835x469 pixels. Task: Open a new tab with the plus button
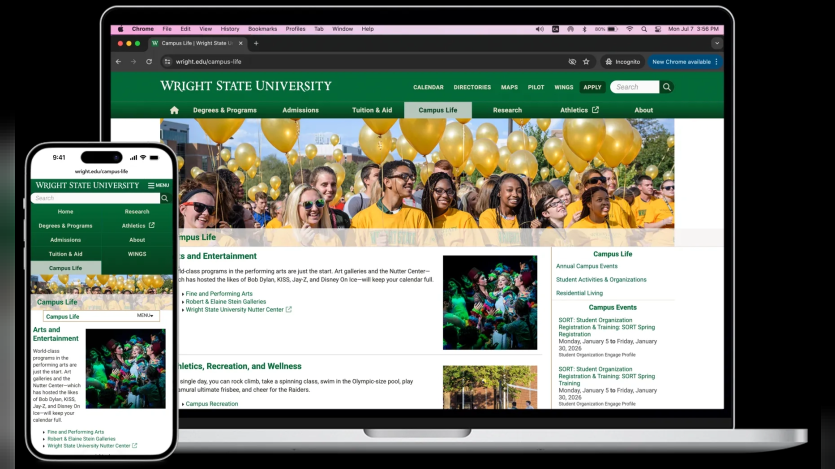pyautogui.click(x=256, y=43)
